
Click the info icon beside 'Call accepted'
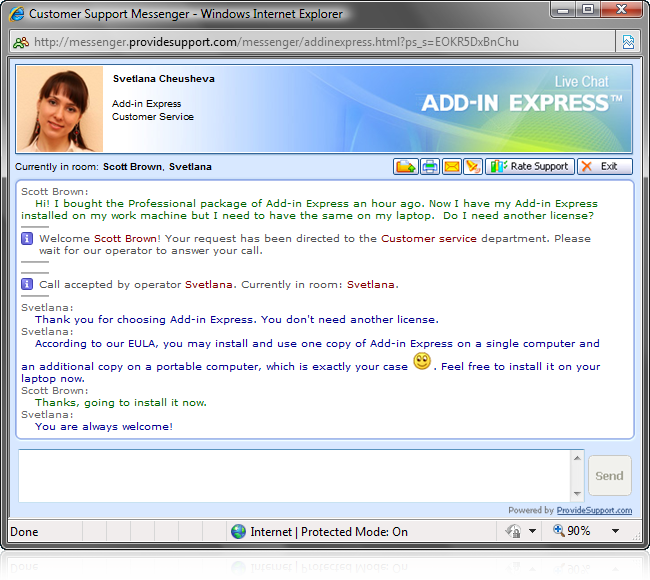27,284
